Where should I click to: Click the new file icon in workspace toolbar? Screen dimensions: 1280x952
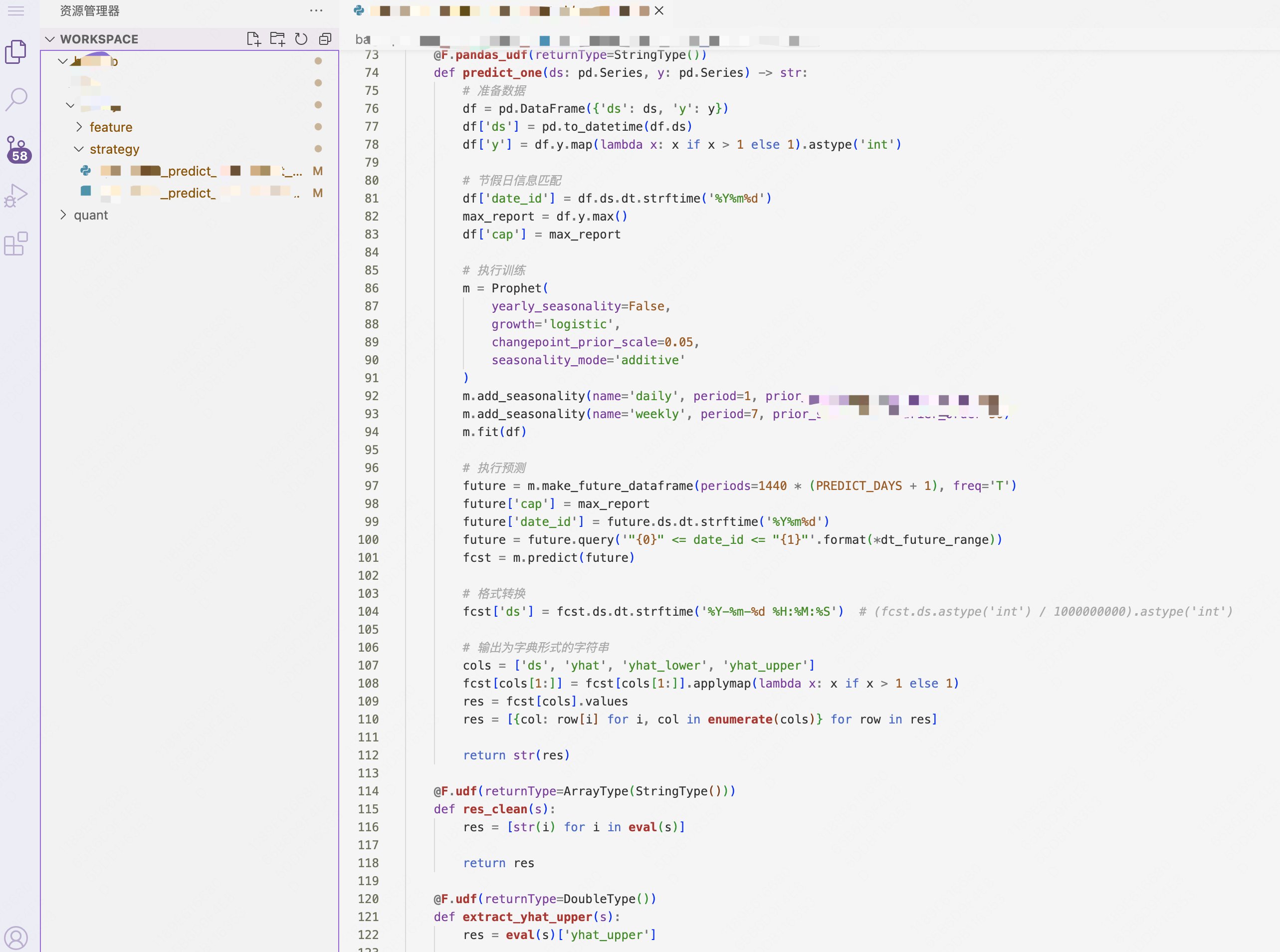click(x=253, y=39)
